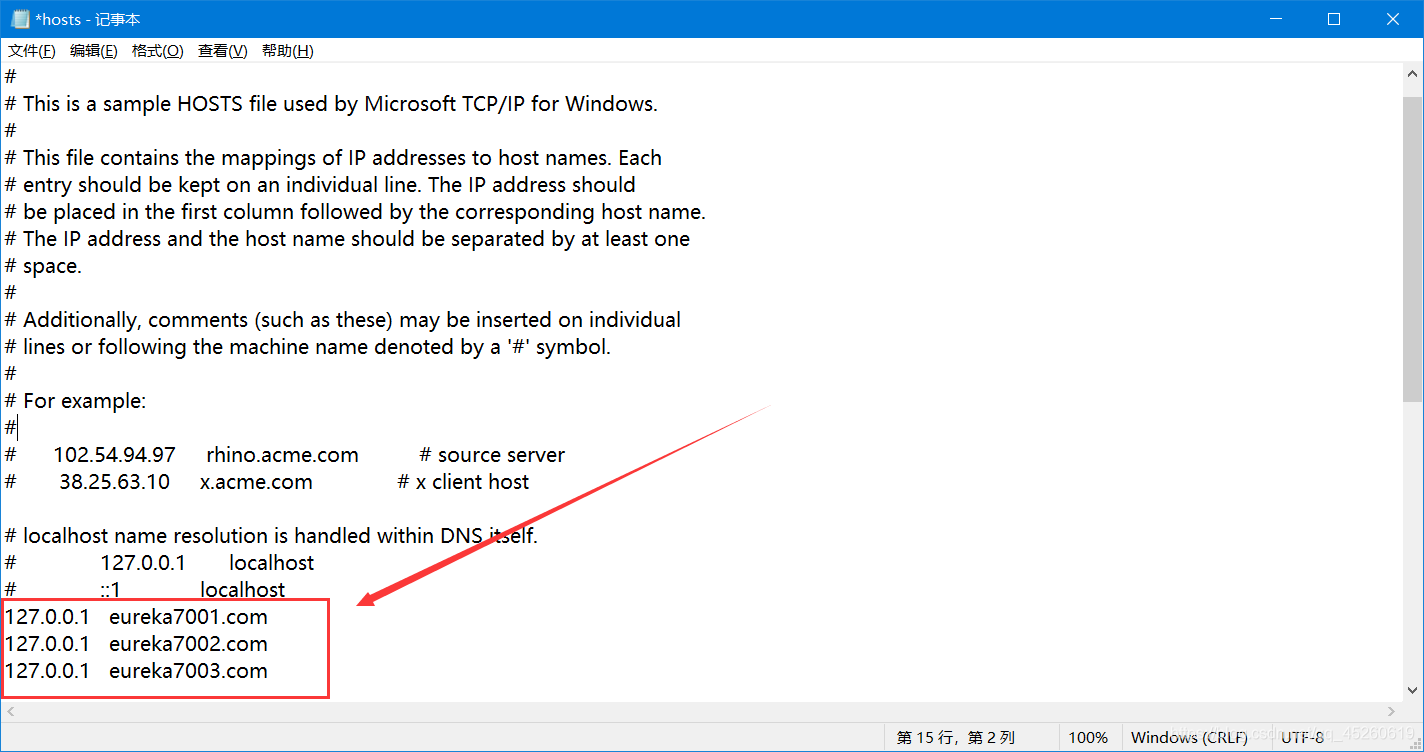Click the 100% zoom status entry

point(1088,738)
